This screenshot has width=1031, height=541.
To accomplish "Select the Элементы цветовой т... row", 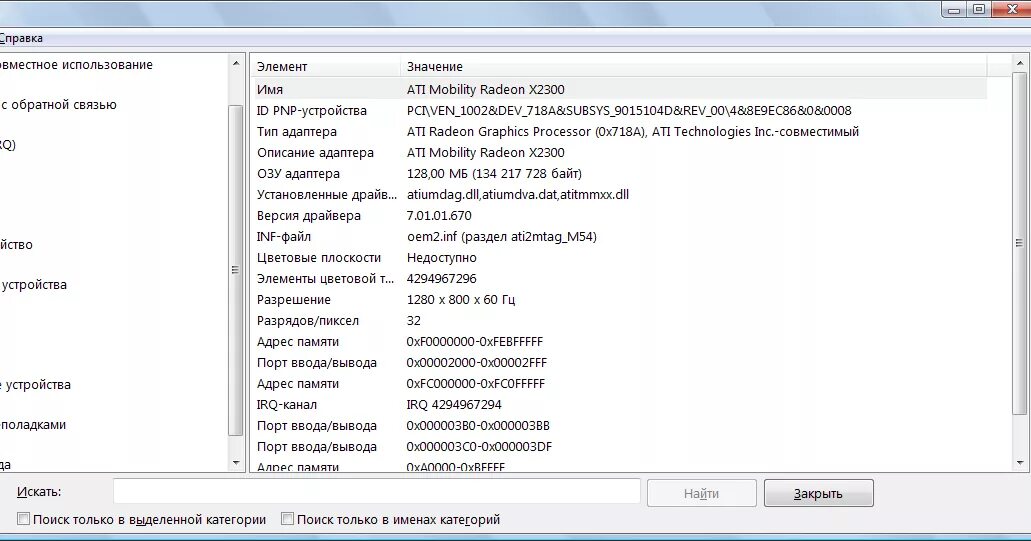I will pos(620,279).
